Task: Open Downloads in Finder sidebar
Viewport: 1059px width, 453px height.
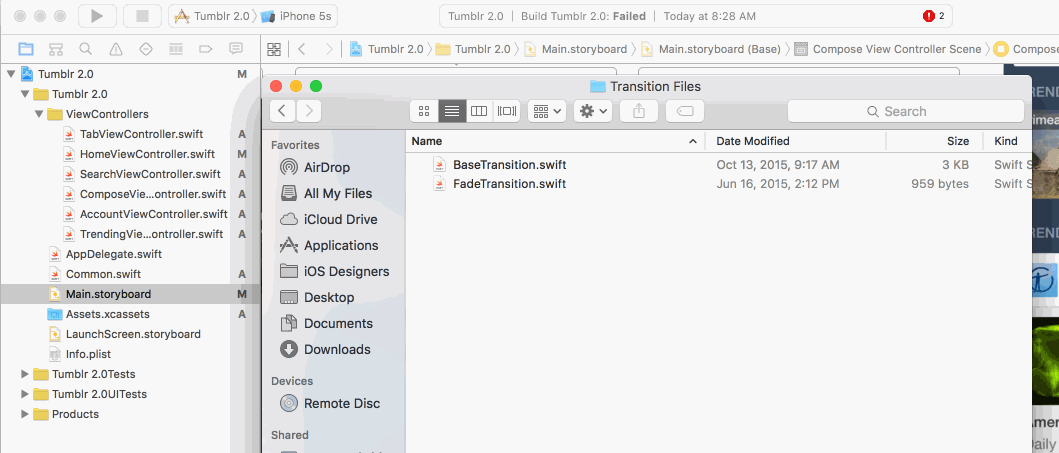Action: (325, 349)
